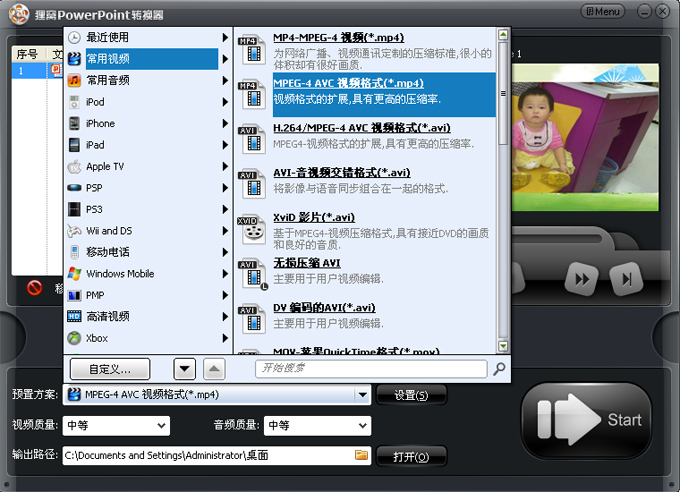Image resolution: width=680 pixels, height=492 pixels.
Task: Click into the 开始搜索 search field
Action: coord(371,368)
